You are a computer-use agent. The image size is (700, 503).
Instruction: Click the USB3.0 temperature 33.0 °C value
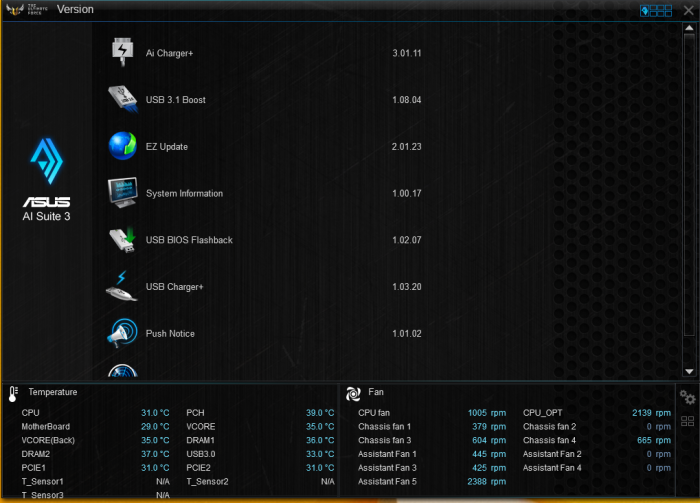click(320, 454)
